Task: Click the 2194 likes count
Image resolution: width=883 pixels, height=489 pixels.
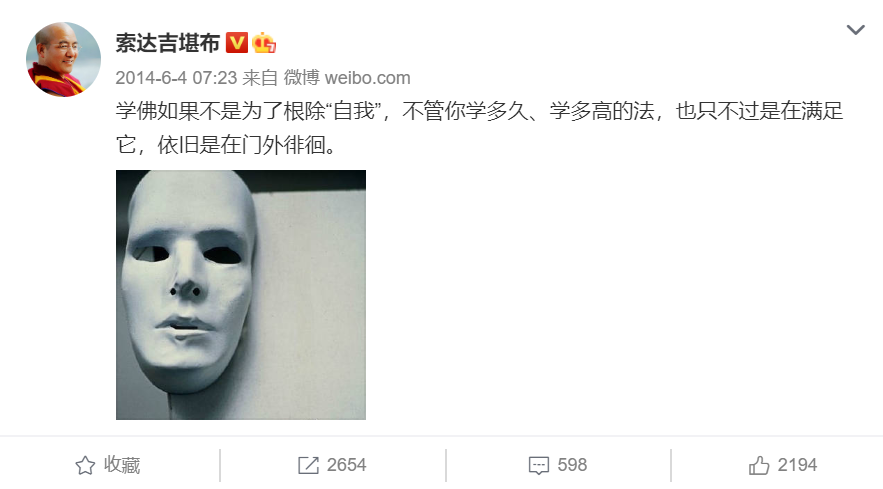Action: click(797, 465)
